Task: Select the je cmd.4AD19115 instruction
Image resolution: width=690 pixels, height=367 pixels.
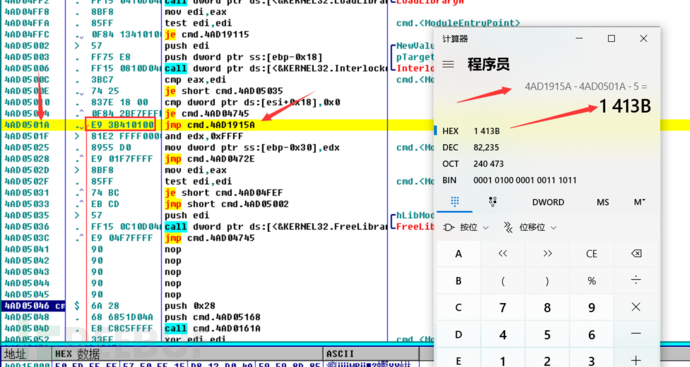Action: tap(207, 34)
